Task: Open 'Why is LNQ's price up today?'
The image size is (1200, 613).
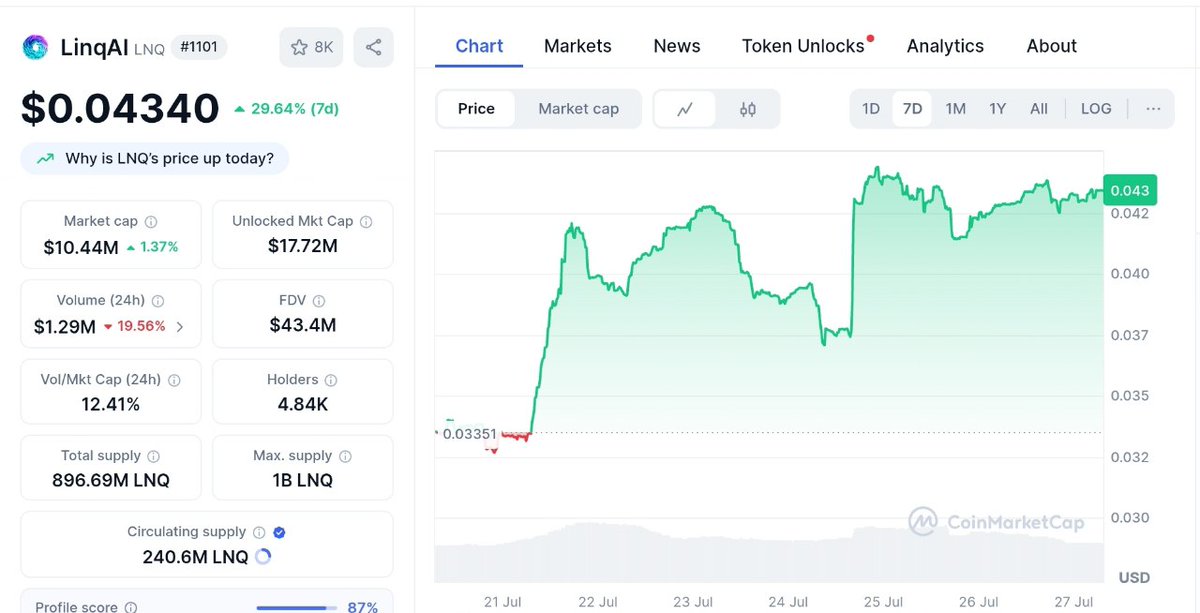Action: pos(155,158)
